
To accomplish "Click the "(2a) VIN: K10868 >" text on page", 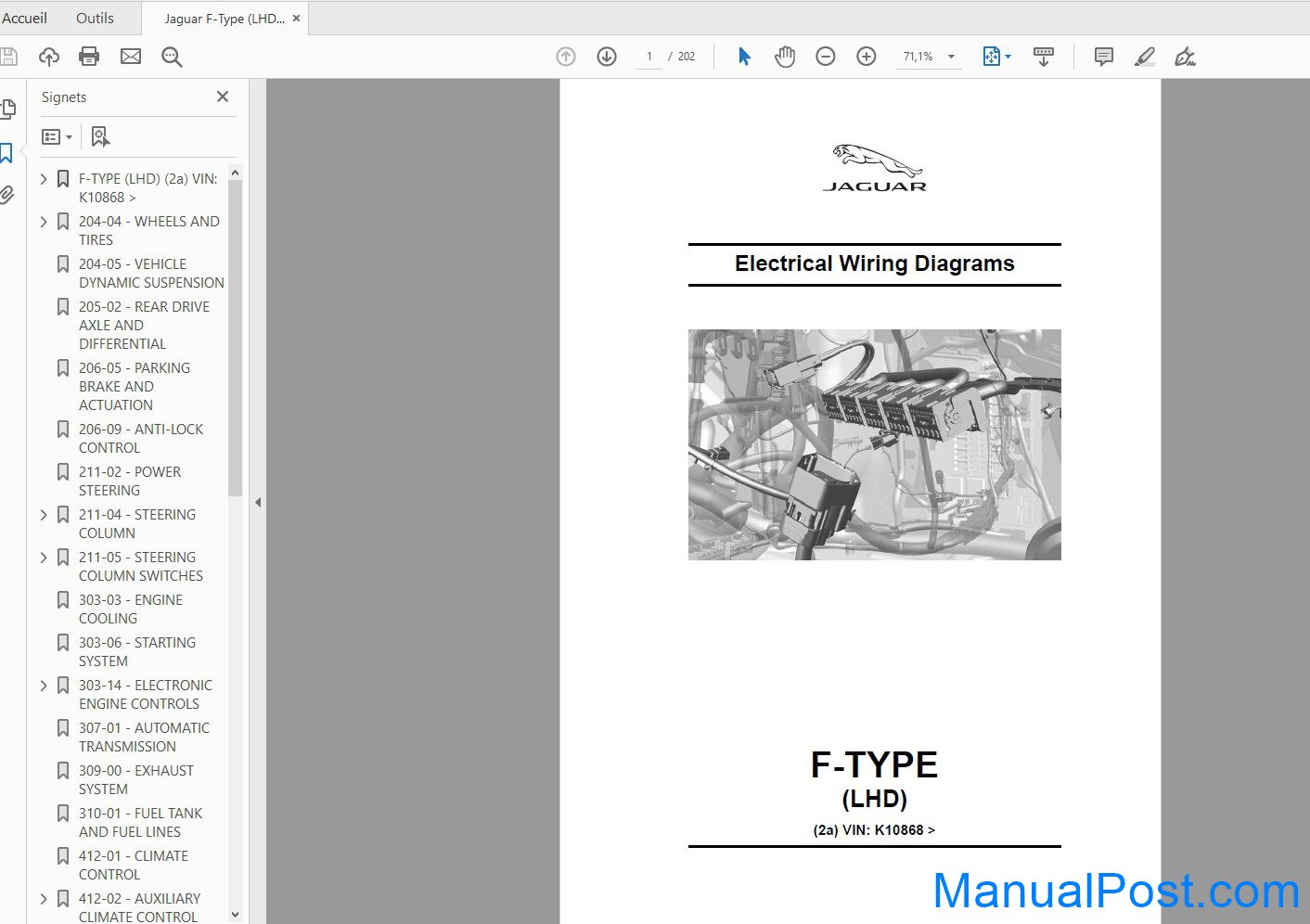I will point(874,830).
